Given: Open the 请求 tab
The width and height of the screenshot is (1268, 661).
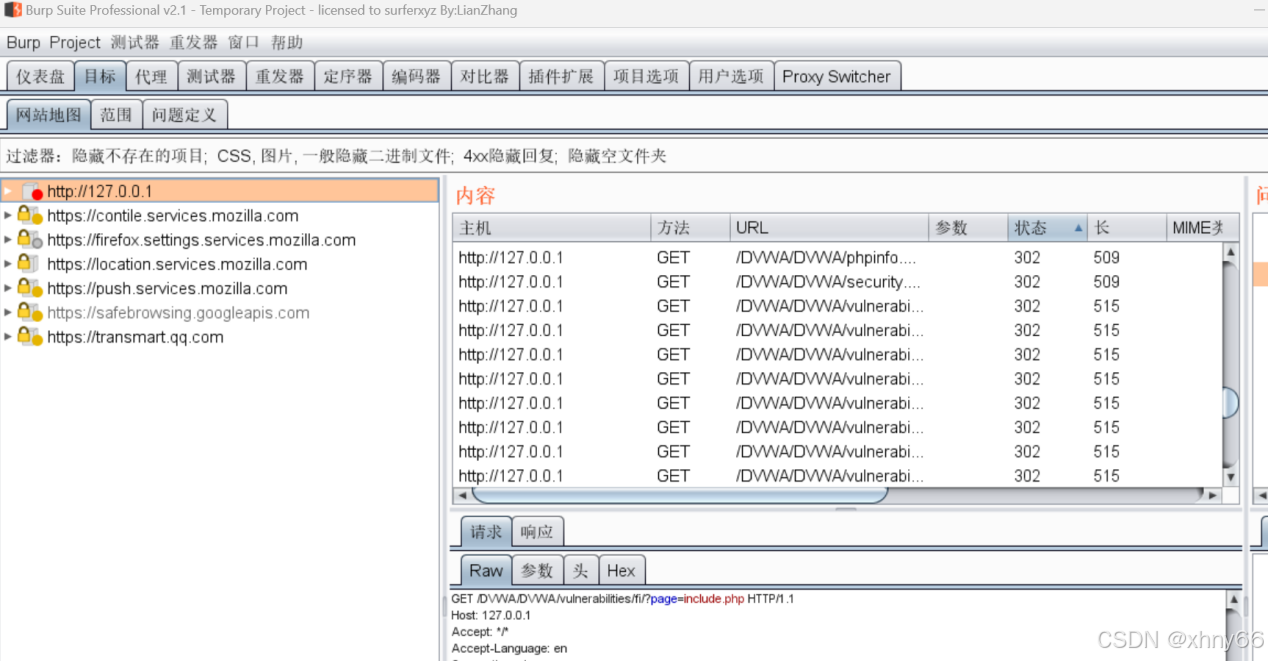Looking at the screenshot, I should point(486,532).
